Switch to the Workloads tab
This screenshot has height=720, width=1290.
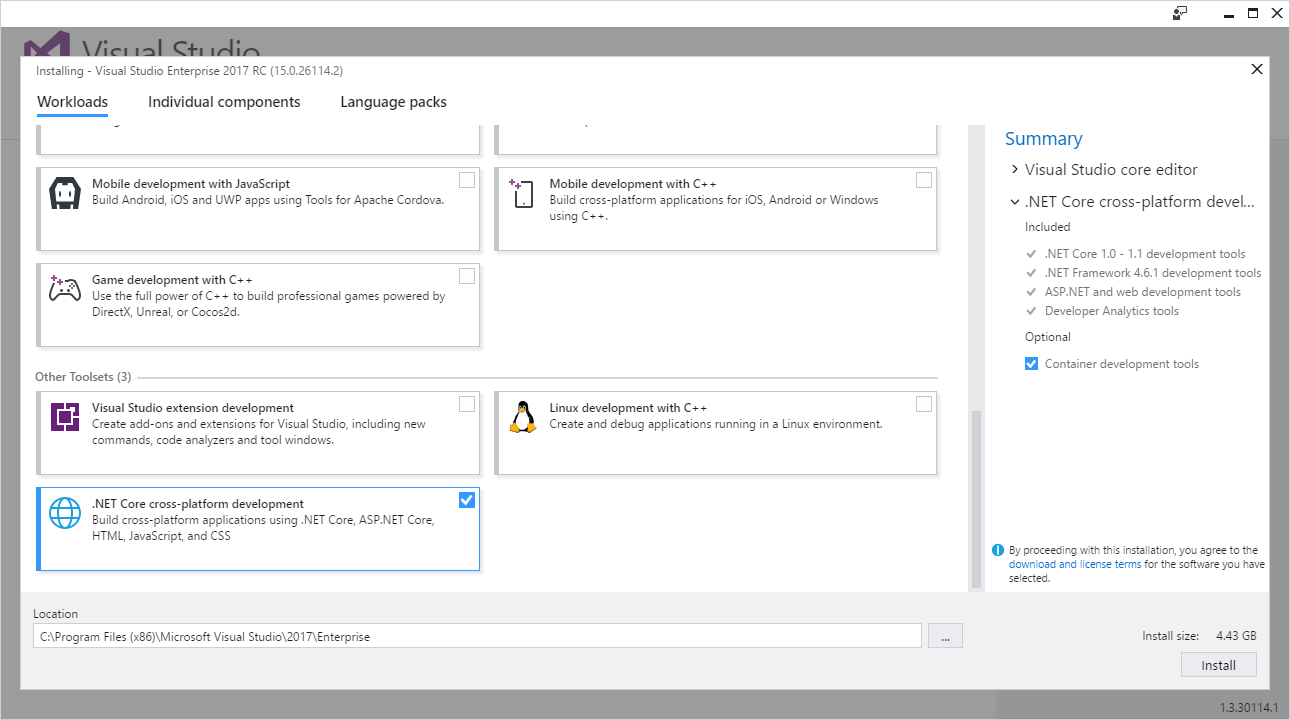click(72, 102)
